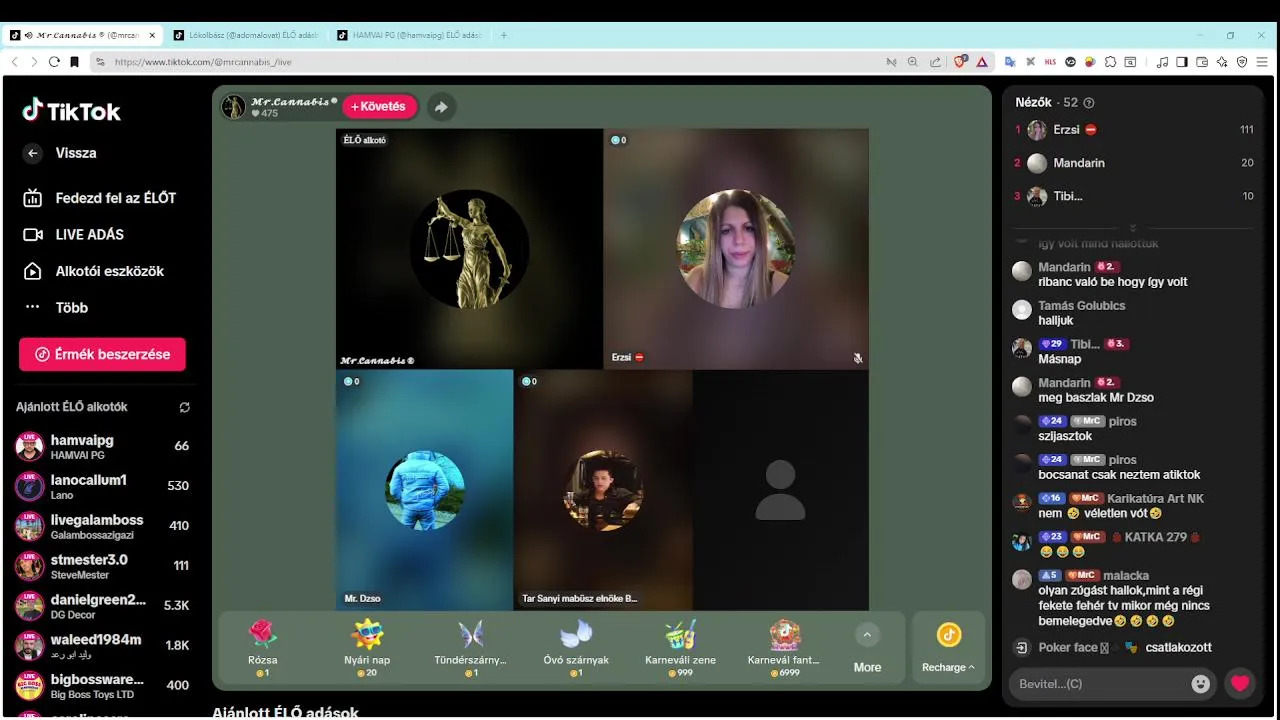Collapse viewer ranking with the chevron

1133,229
